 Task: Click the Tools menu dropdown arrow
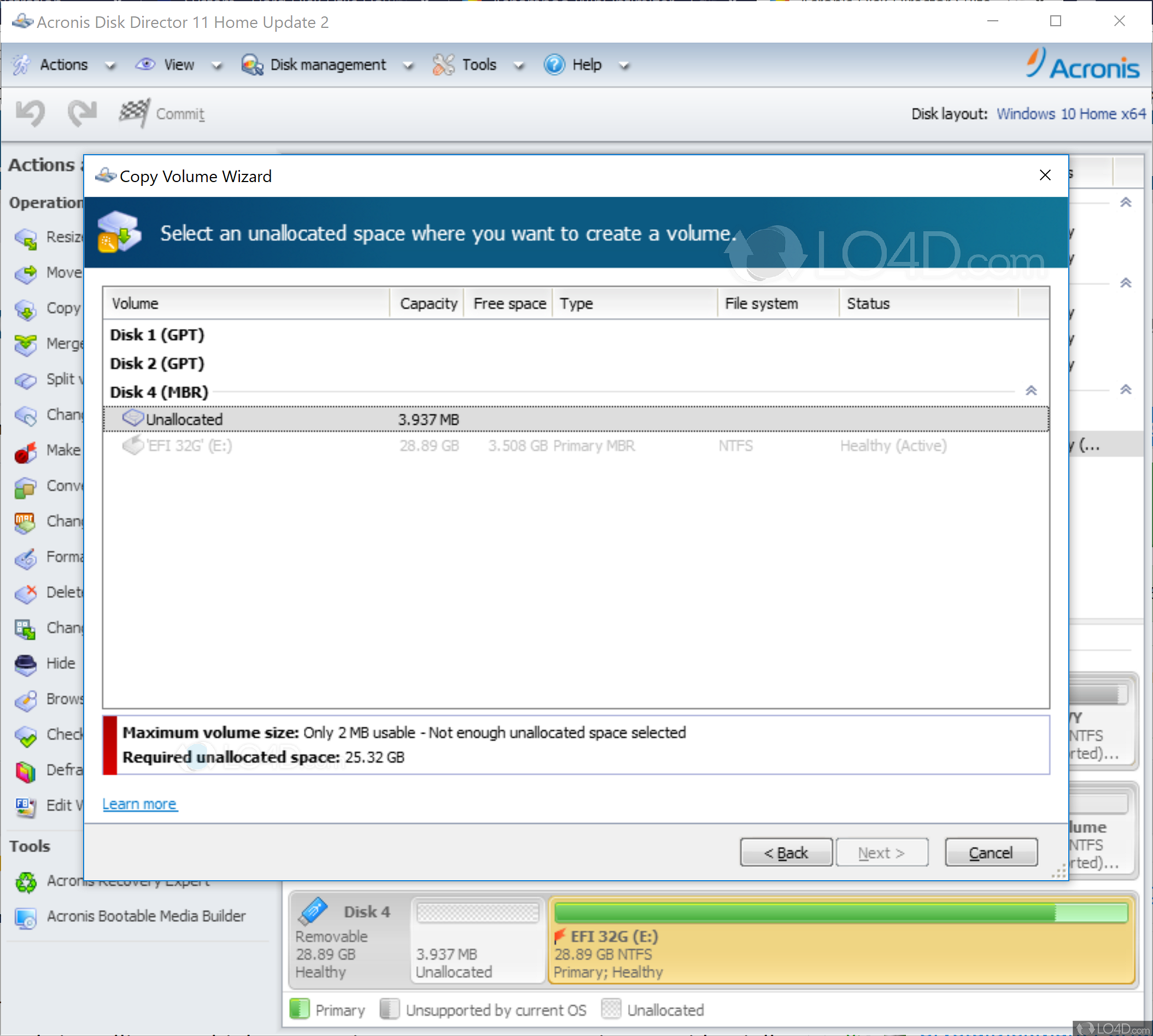tap(518, 66)
